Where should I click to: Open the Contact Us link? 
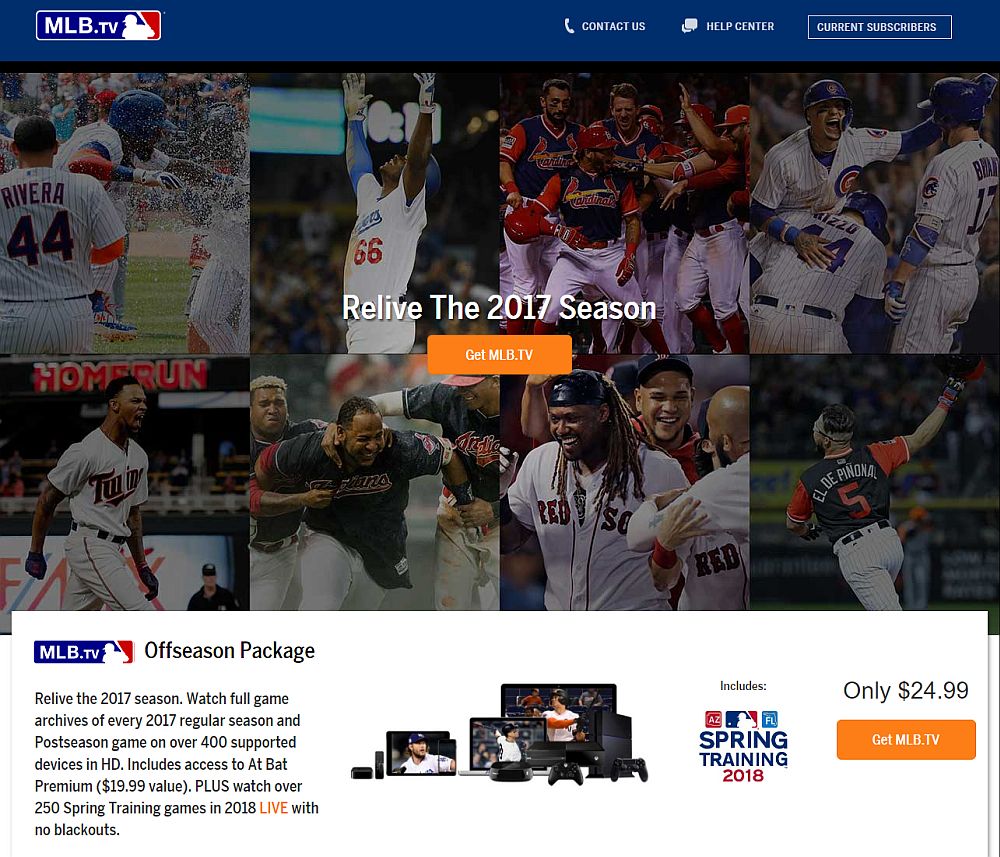(x=613, y=26)
